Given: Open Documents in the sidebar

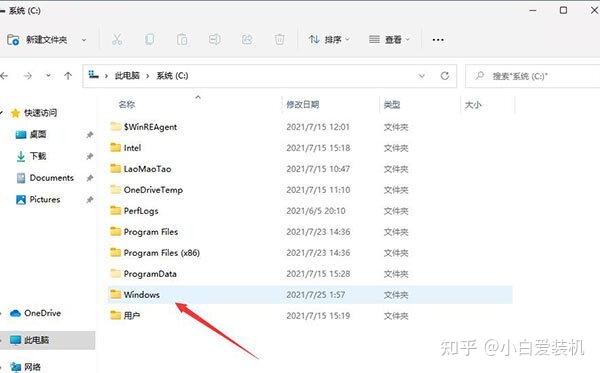Looking at the screenshot, I should coord(51,178).
